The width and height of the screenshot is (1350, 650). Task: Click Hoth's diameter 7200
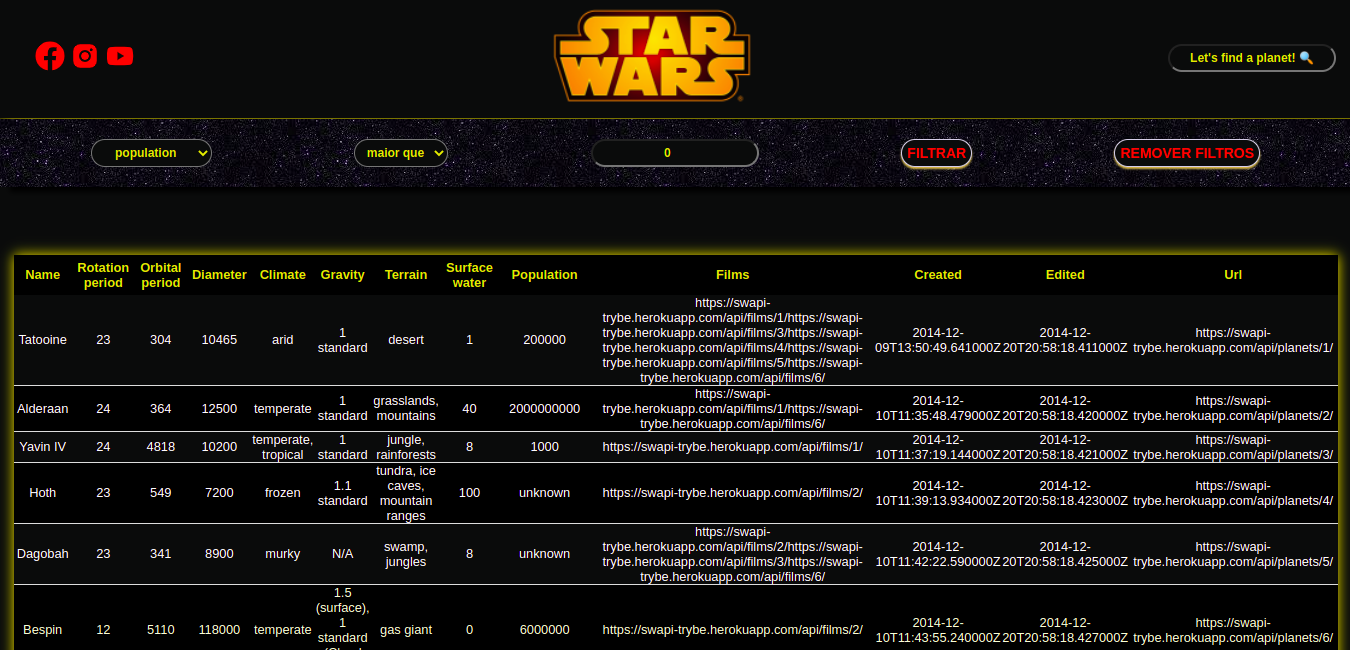coord(219,493)
